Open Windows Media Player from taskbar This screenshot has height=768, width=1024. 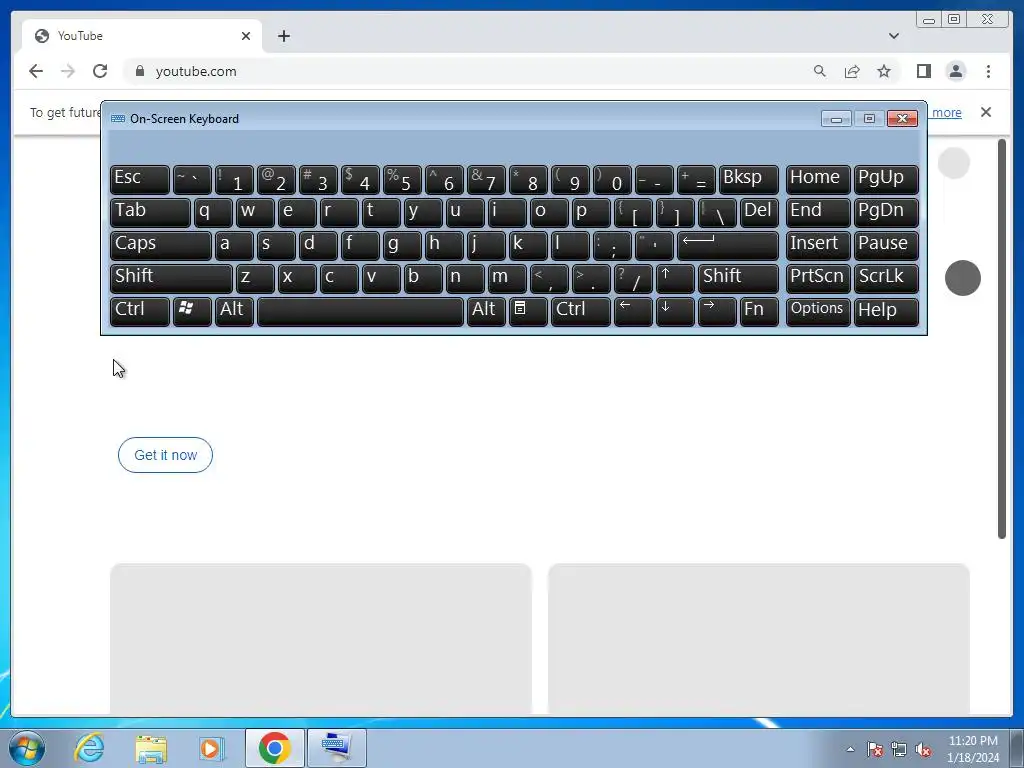pos(211,748)
